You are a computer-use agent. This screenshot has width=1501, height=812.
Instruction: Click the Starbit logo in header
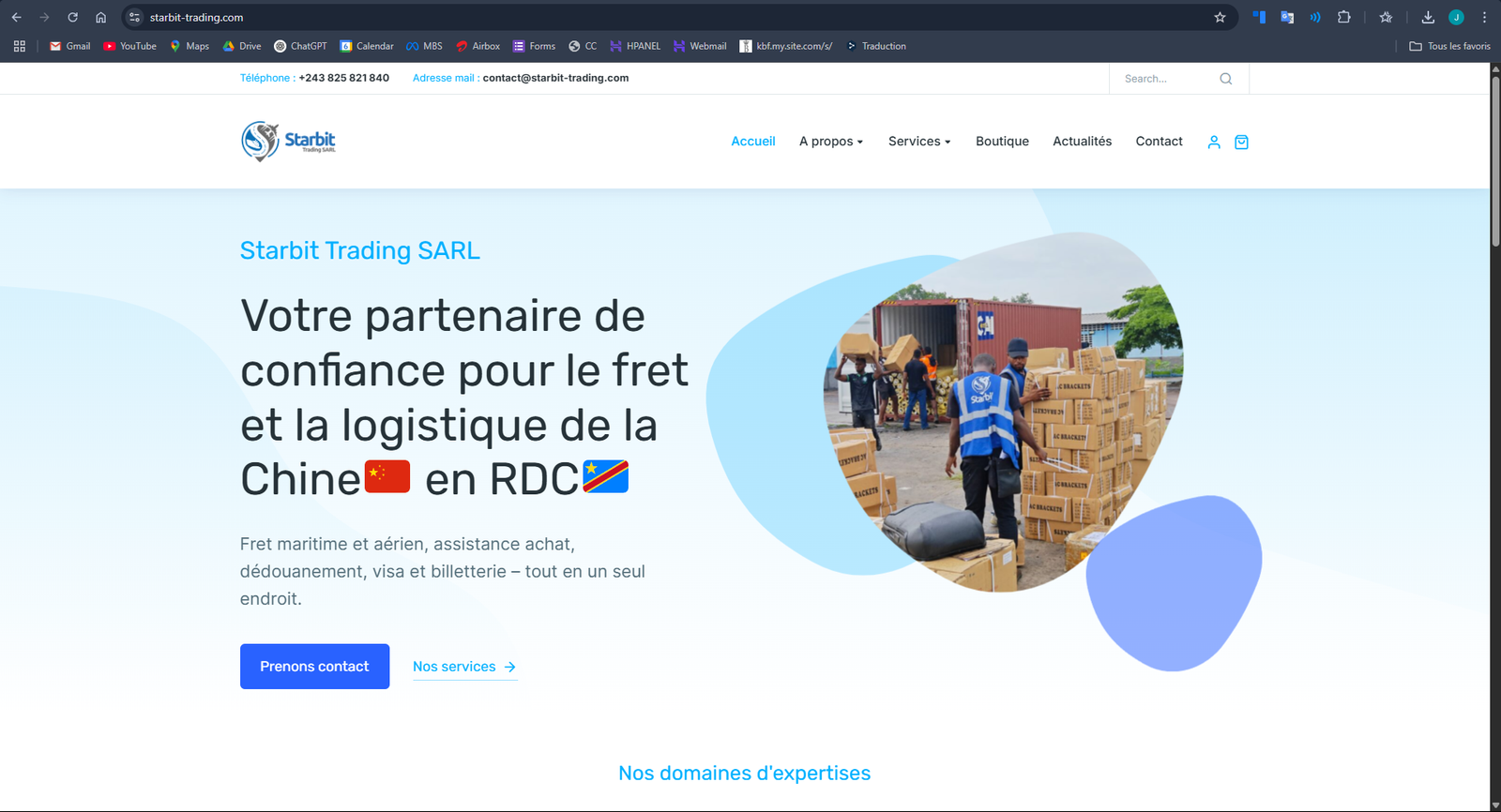click(288, 142)
